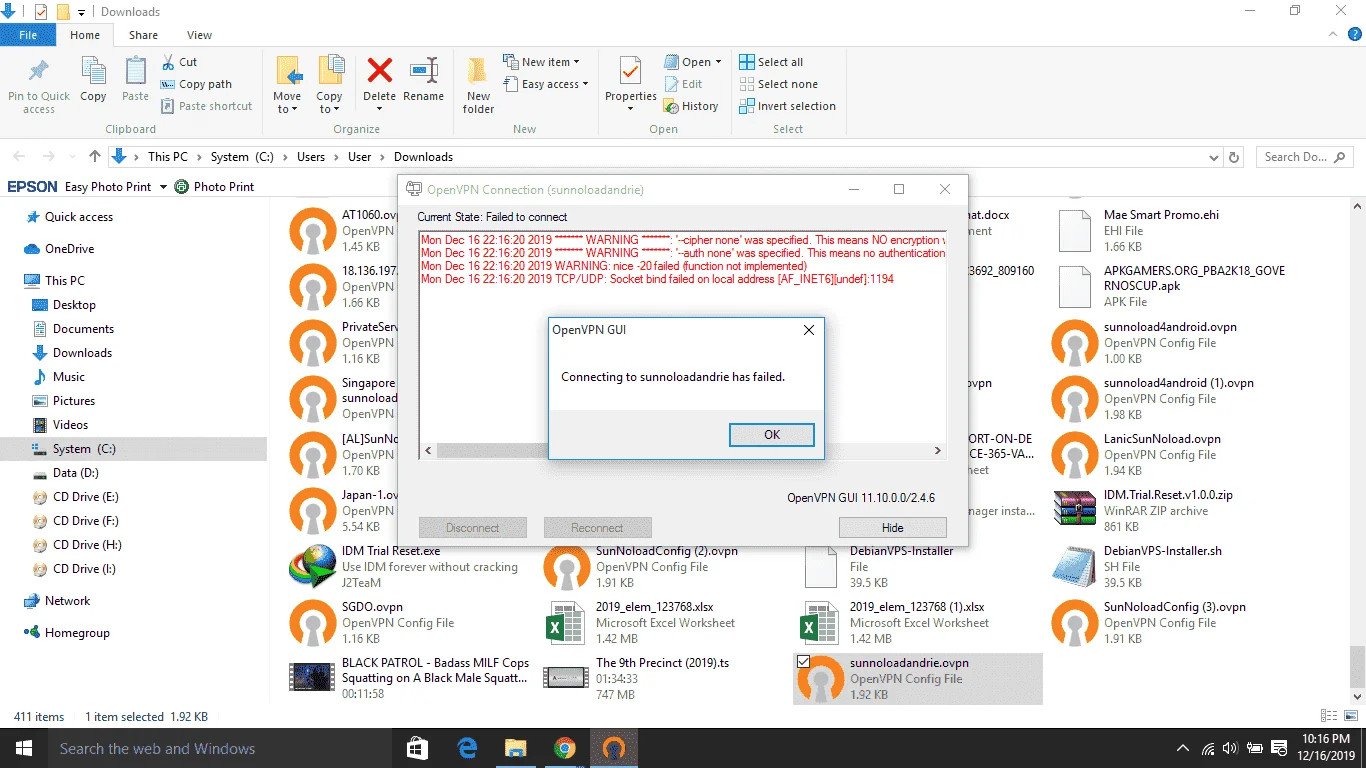Open the Move to menu

pos(287,85)
